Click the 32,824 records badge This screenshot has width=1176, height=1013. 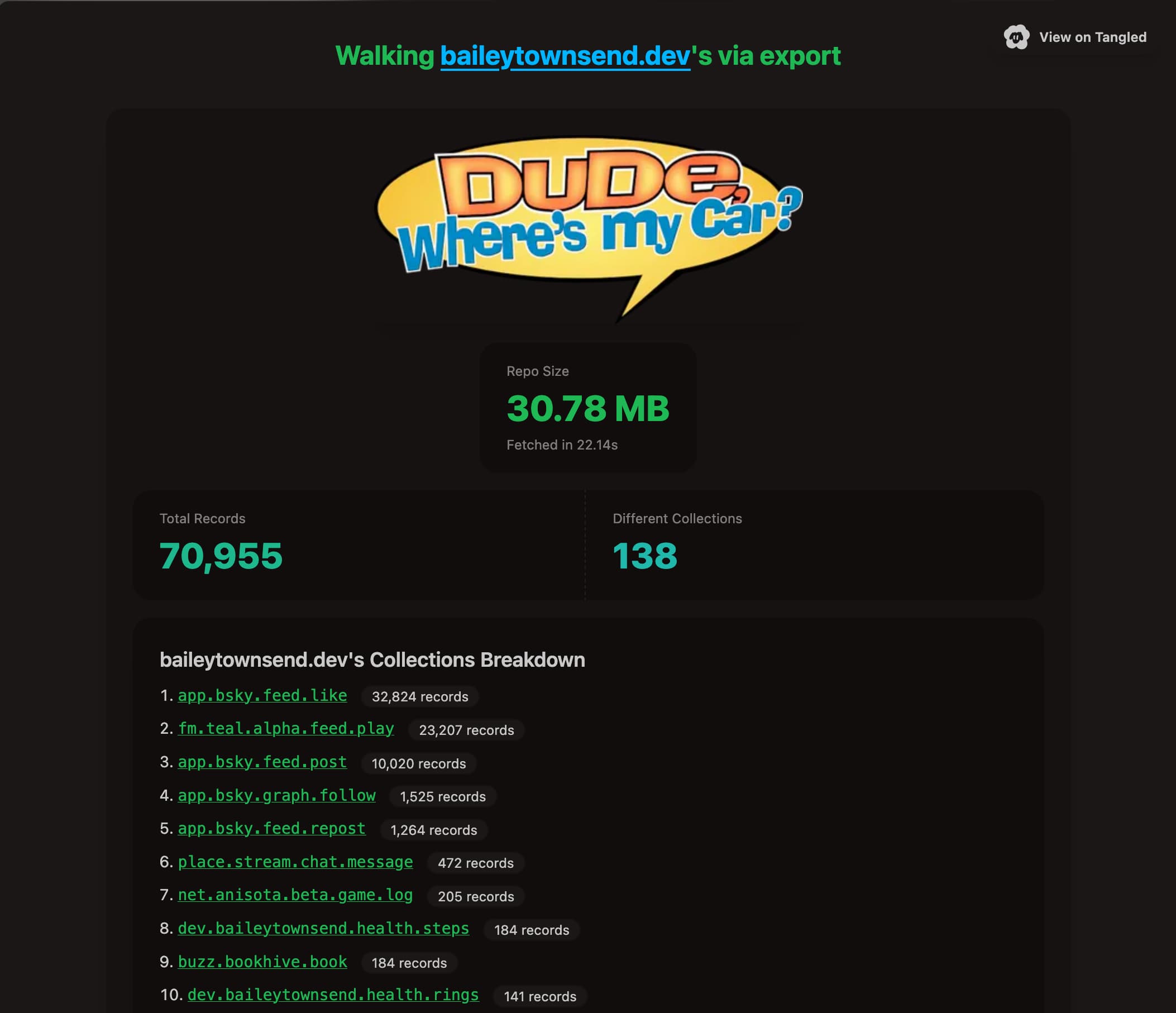pos(419,697)
